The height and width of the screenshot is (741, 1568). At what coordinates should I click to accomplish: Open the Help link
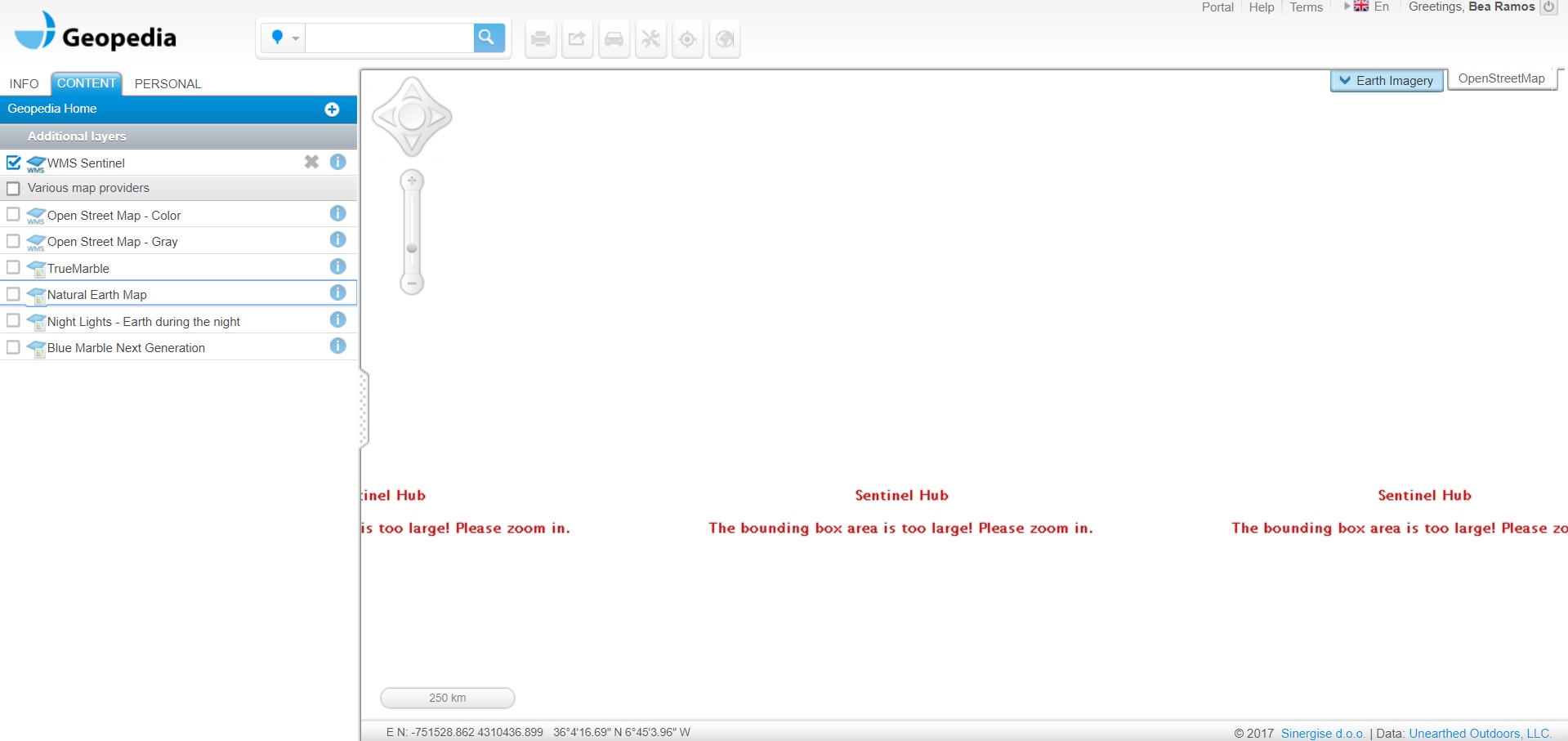click(1262, 7)
